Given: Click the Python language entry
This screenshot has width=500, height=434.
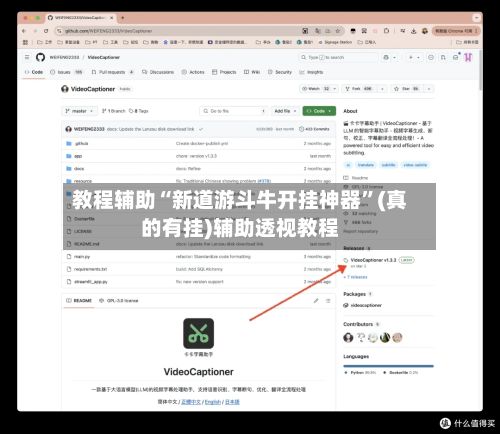Looking at the screenshot, I should coord(360,373).
